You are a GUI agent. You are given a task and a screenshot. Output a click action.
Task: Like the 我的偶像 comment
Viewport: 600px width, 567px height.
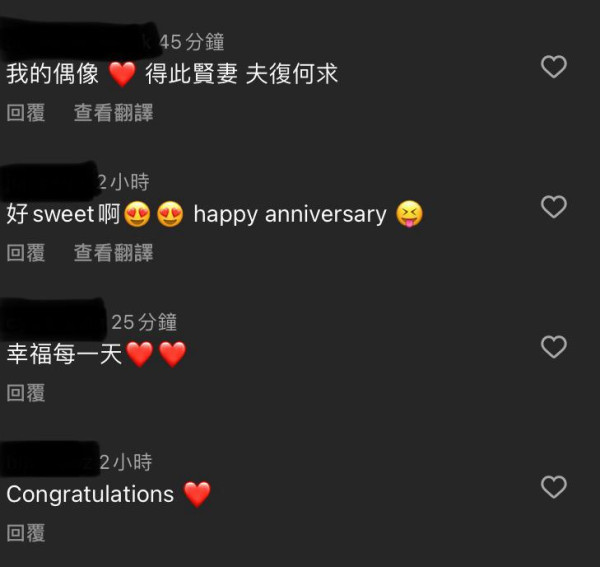tap(554, 67)
